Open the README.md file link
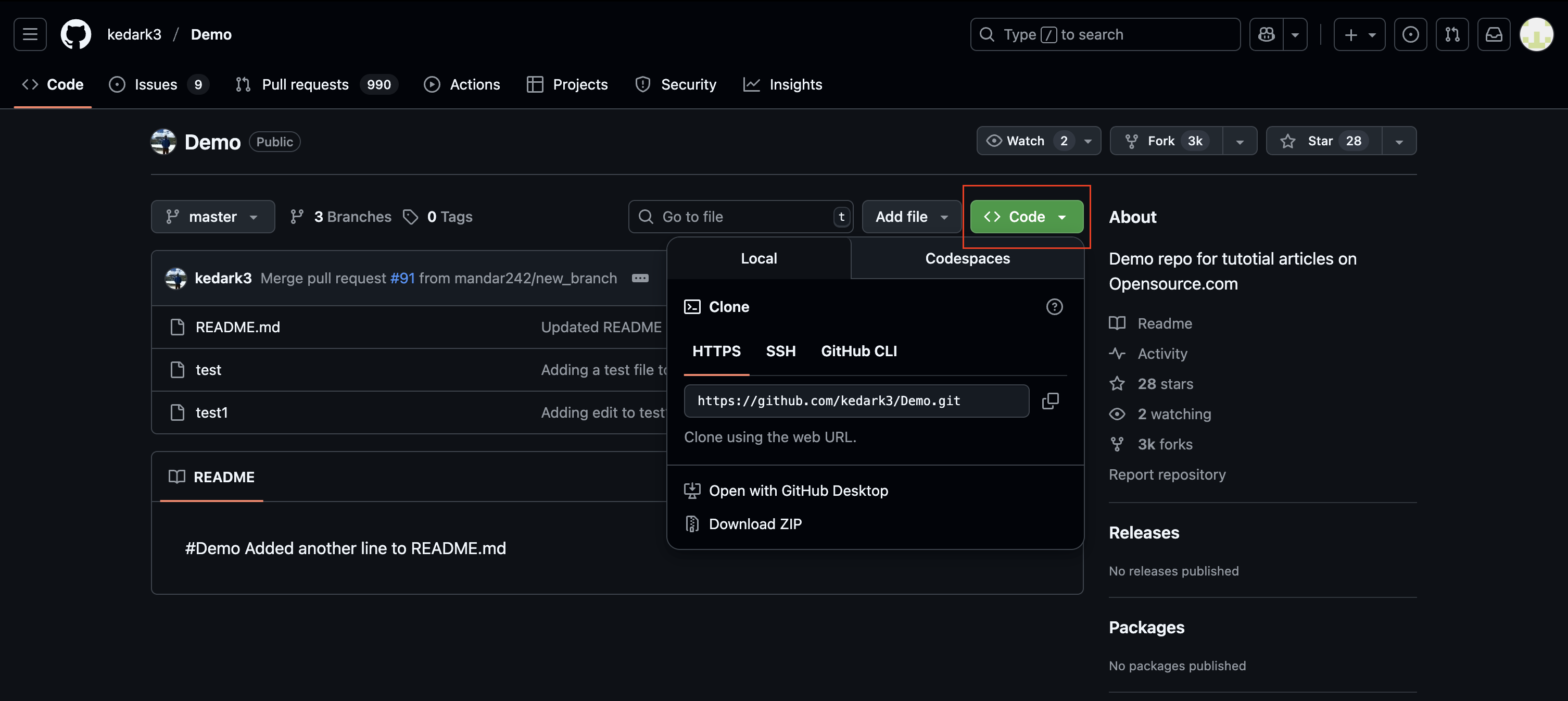1568x701 pixels. [x=237, y=327]
